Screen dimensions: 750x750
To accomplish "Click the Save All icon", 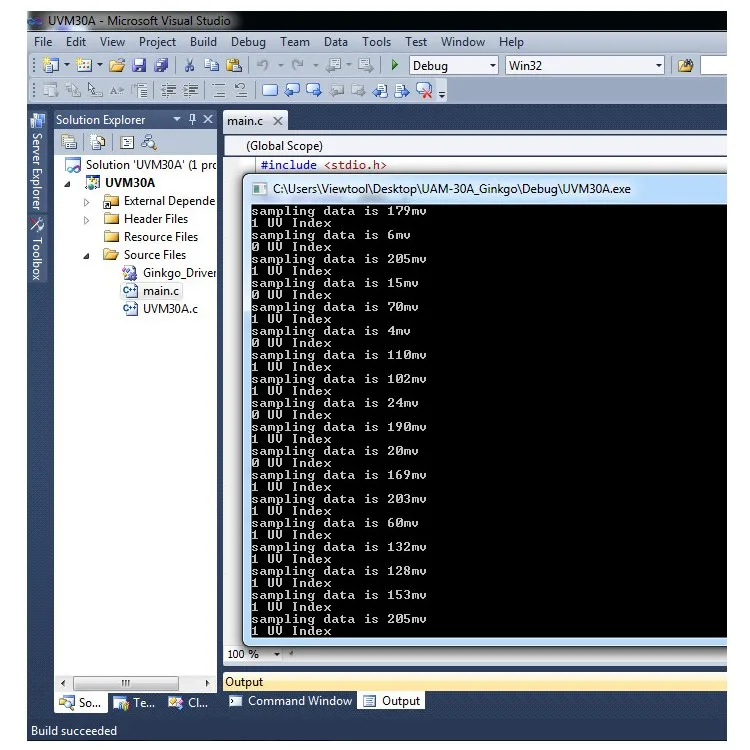I will pyautogui.click(x=161, y=65).
